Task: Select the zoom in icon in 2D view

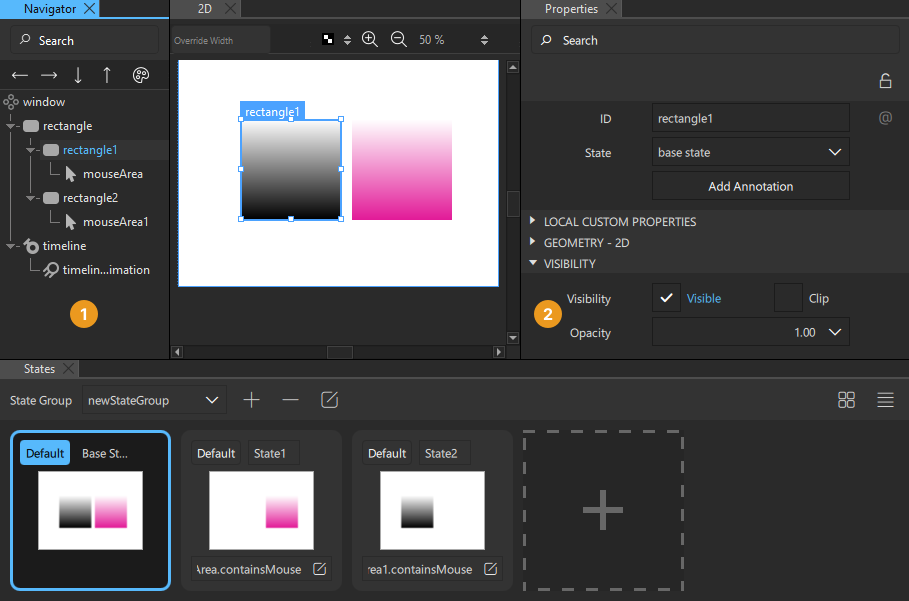Action: (x=370, y=39)
